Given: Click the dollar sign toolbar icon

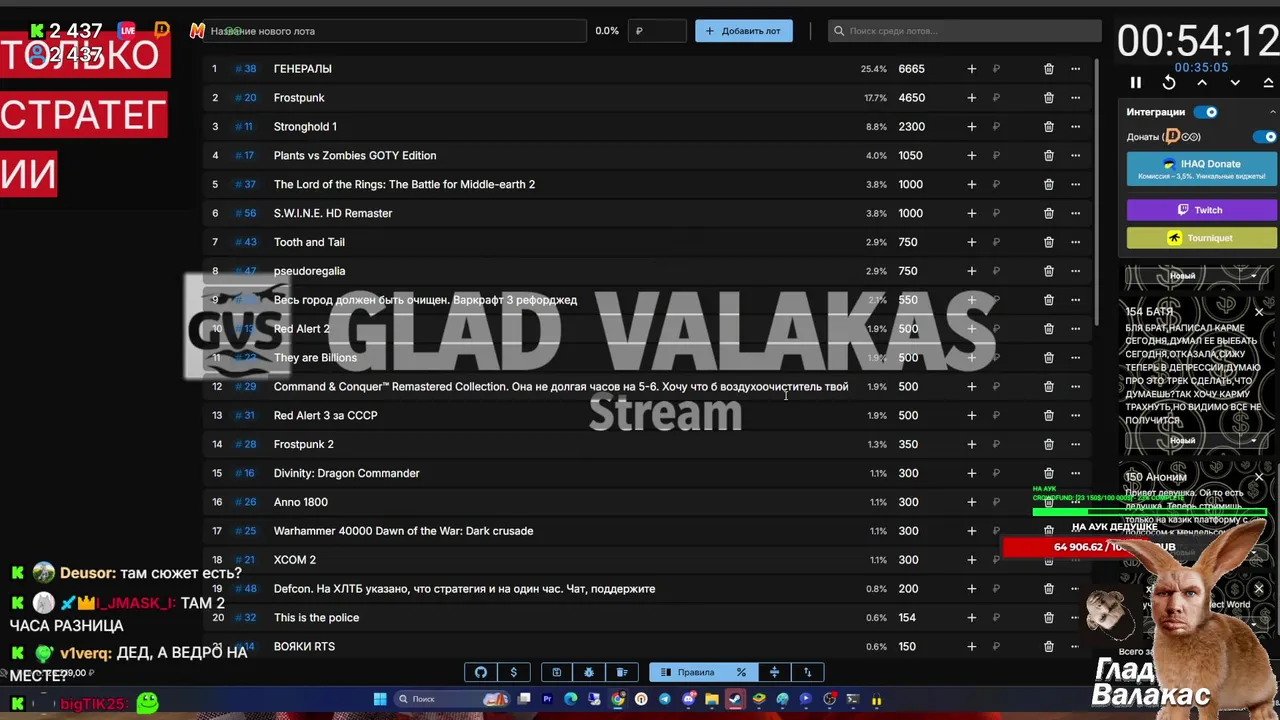Looking at the screenshot, I should (x=513, y=673).
